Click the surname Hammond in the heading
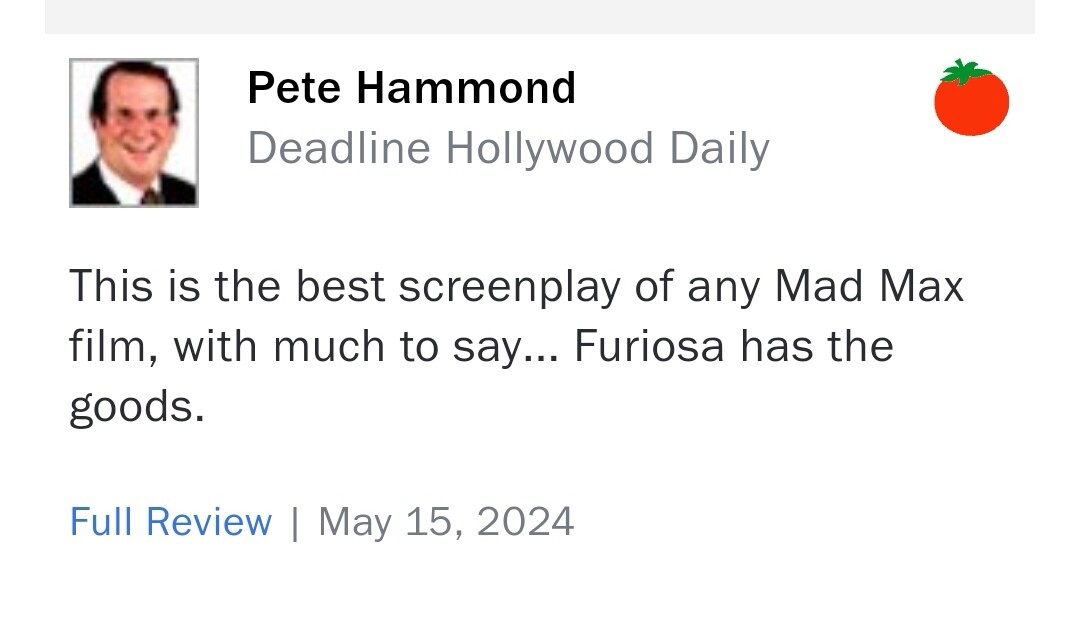1080x630 pixels. pyautogui.click(x=466, y=88)
